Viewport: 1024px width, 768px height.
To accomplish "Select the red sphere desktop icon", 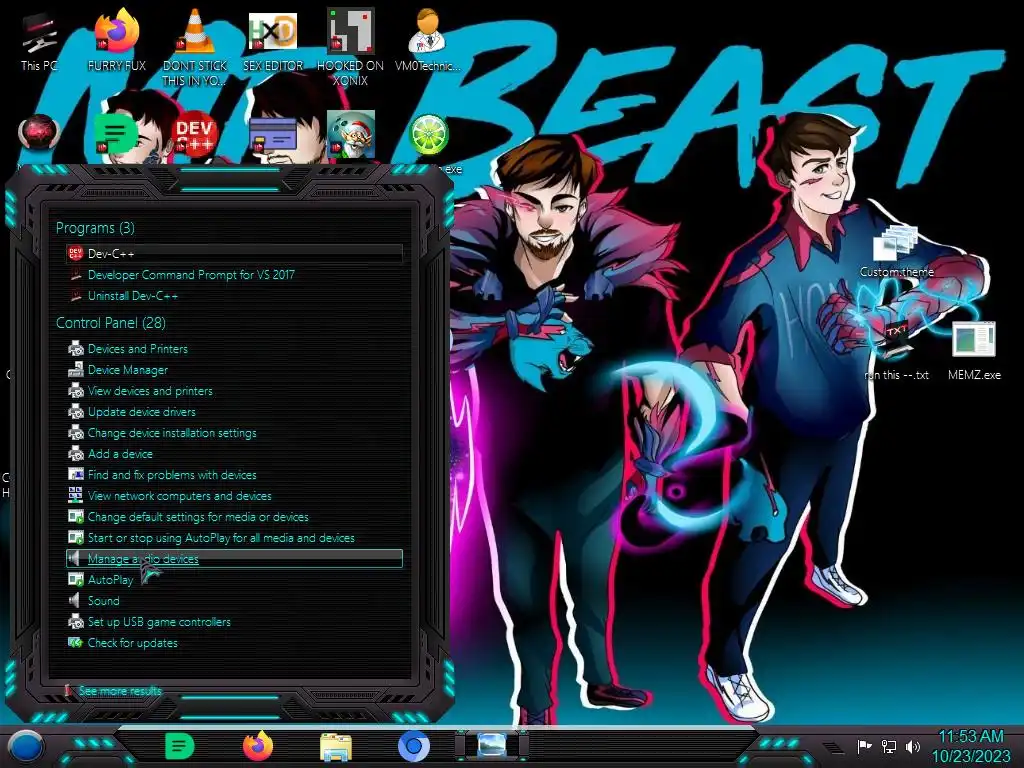I will [39, 135].
